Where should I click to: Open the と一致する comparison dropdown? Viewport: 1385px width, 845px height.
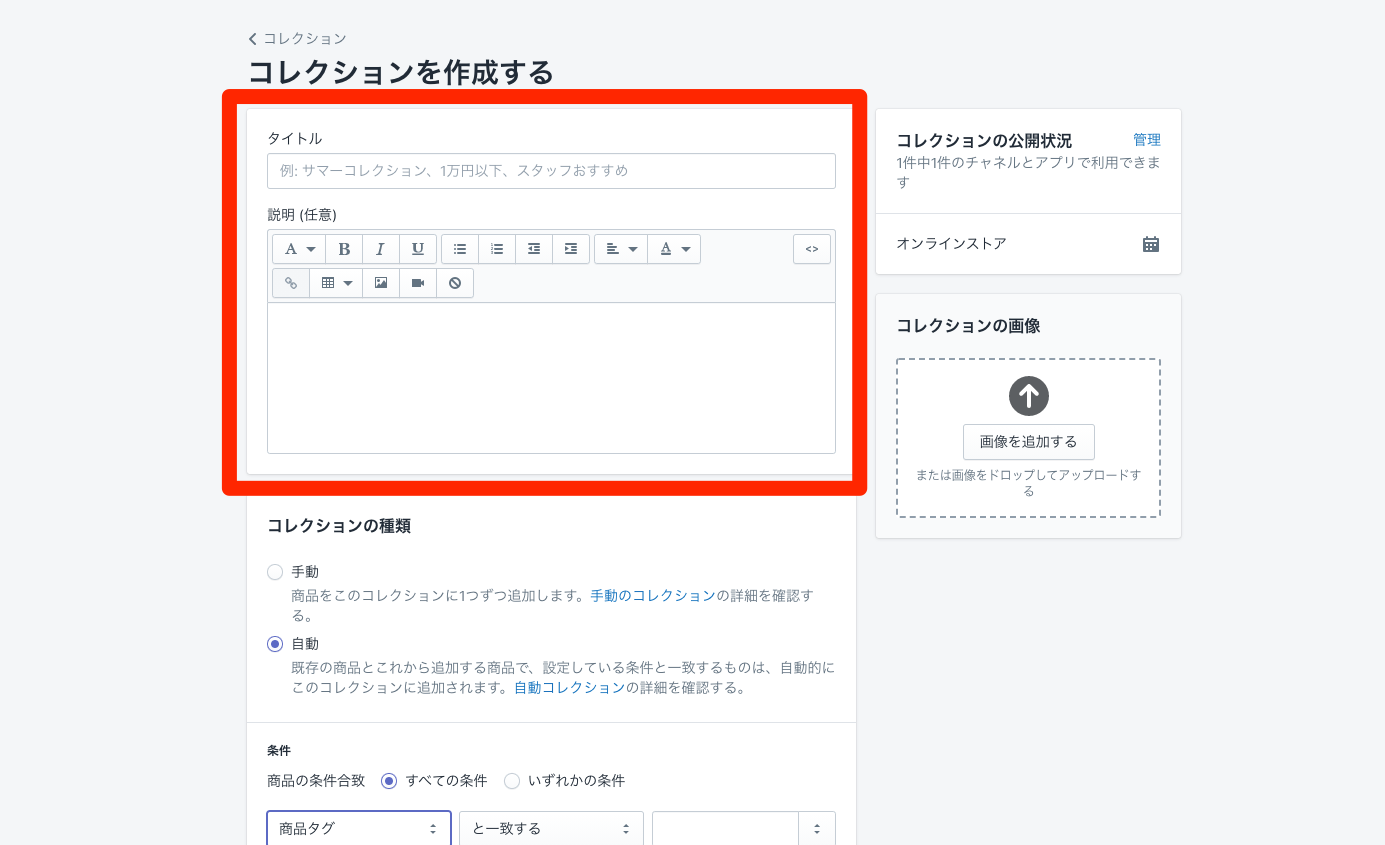tap(551, 828)
